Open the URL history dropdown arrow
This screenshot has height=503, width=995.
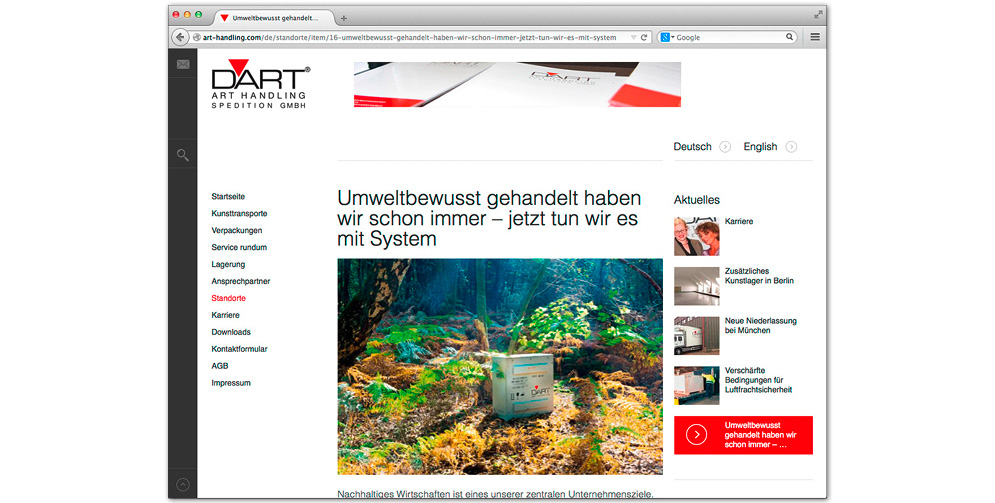pyautogui.click(x=630, y=37)
